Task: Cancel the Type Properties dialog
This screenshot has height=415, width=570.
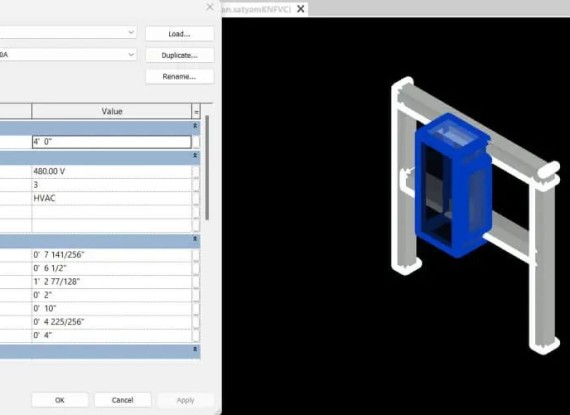Action: tap(123, 400)
